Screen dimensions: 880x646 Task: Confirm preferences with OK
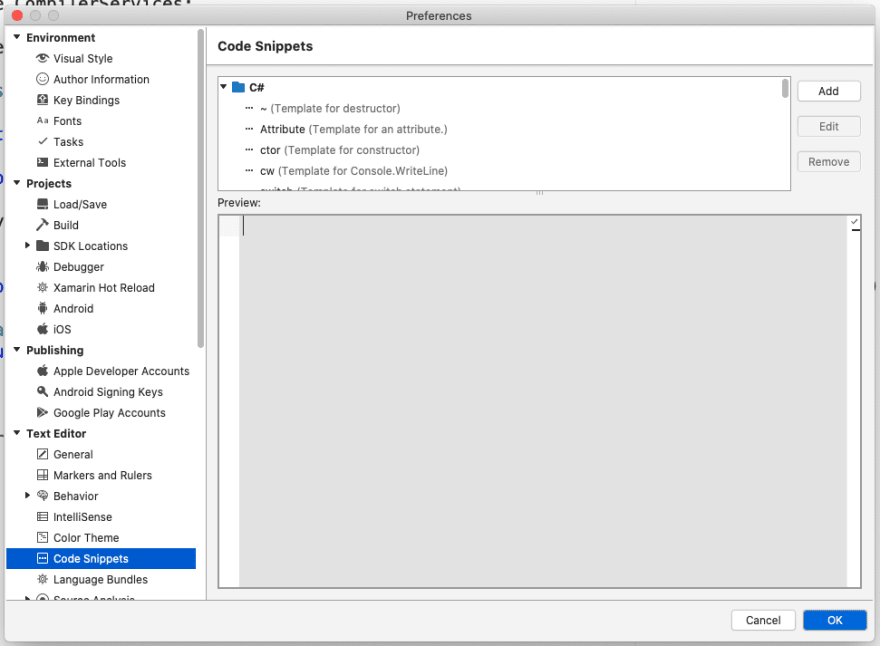pyautogui.click(x=835, y=620)
